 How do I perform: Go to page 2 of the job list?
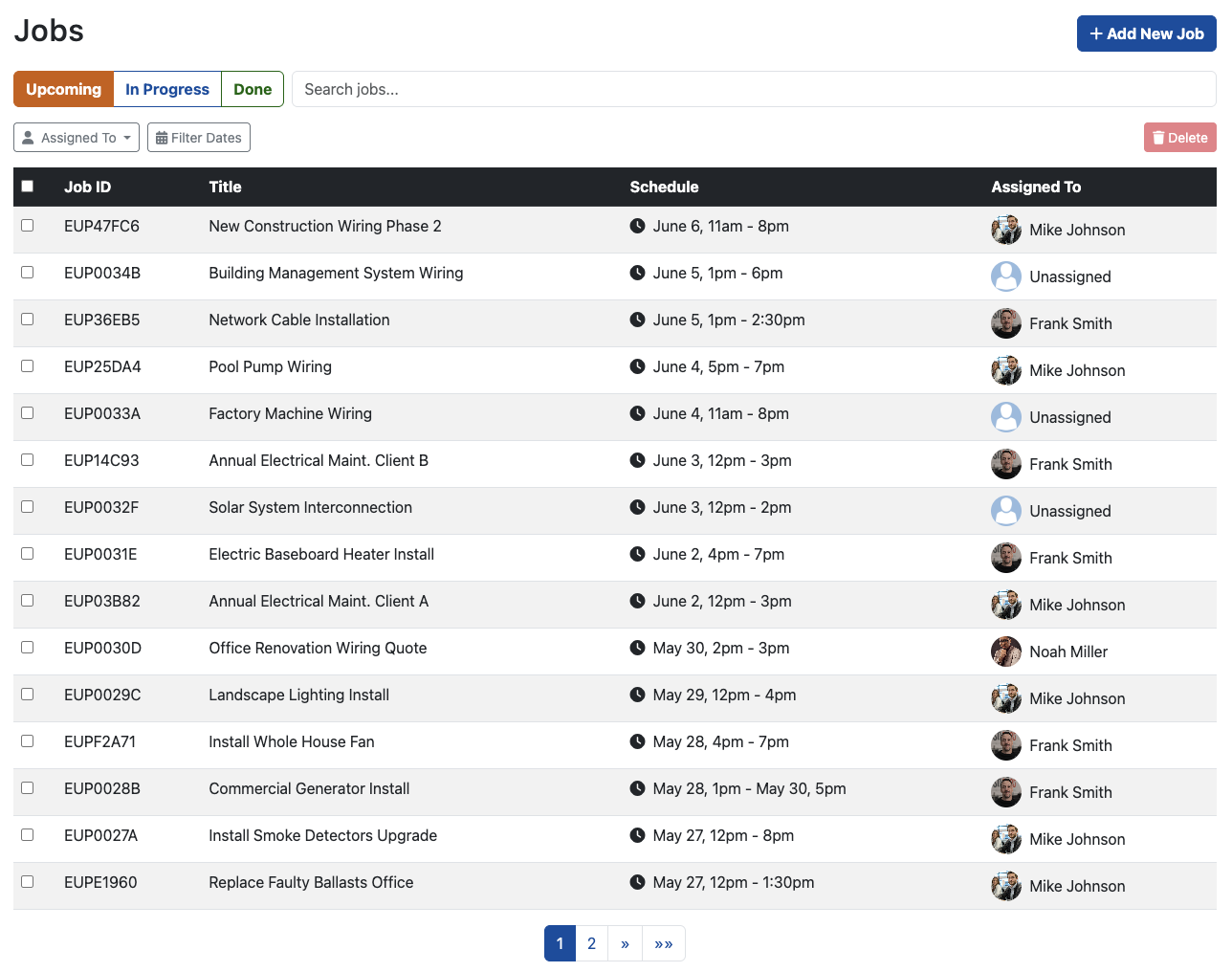[x=591, y=943]
